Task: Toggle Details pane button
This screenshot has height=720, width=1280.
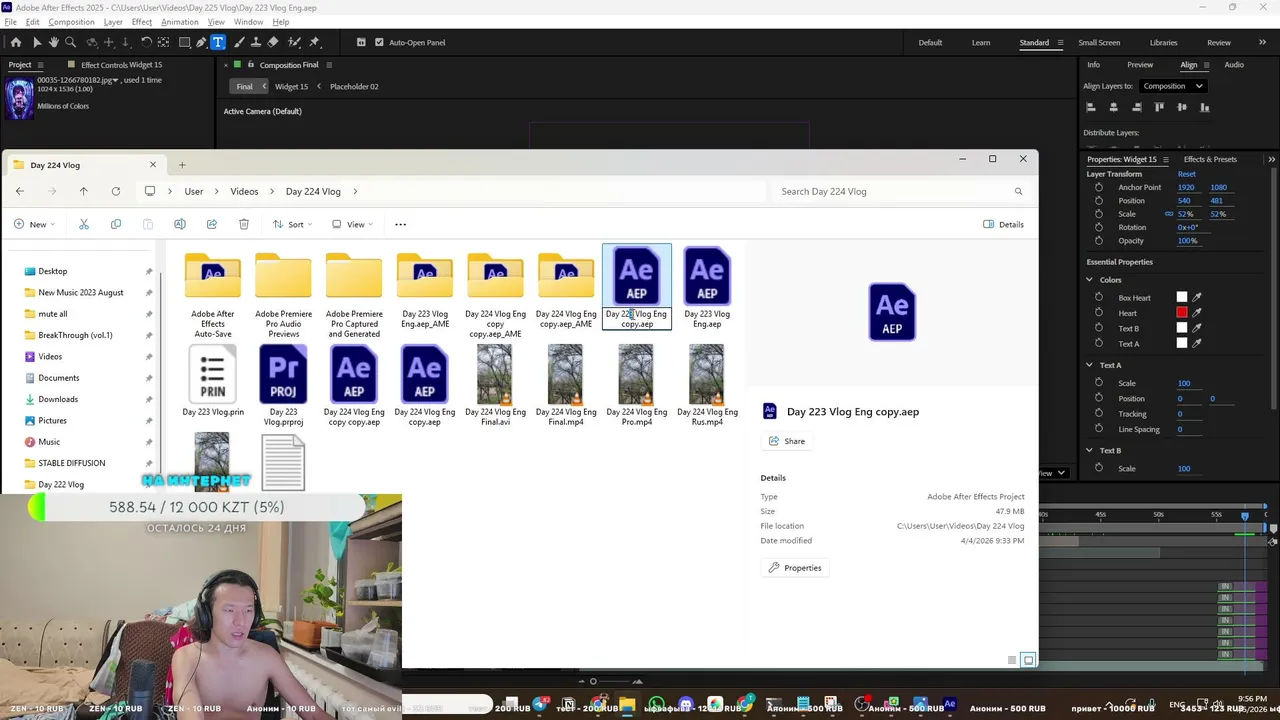Action: tap(1004, 224)
